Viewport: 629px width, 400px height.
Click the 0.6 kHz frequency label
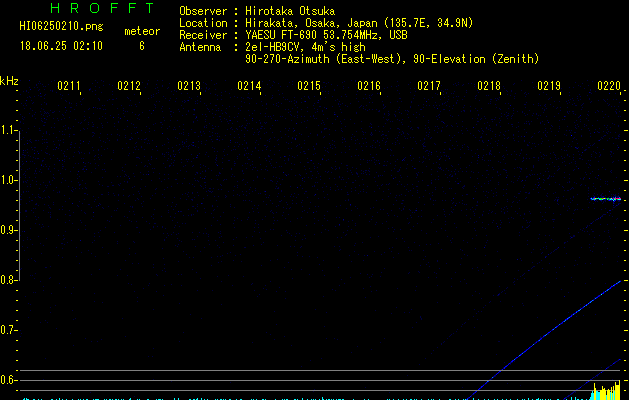8,380
